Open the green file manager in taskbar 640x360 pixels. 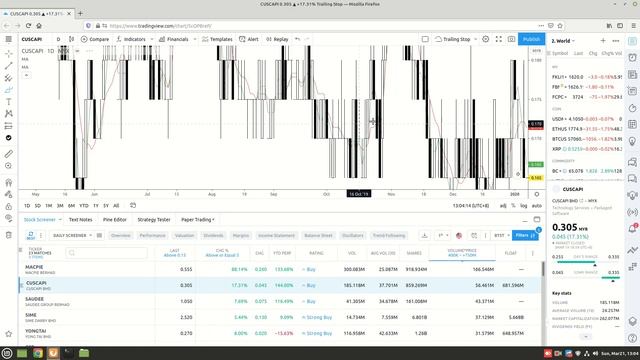coord(84,353)
